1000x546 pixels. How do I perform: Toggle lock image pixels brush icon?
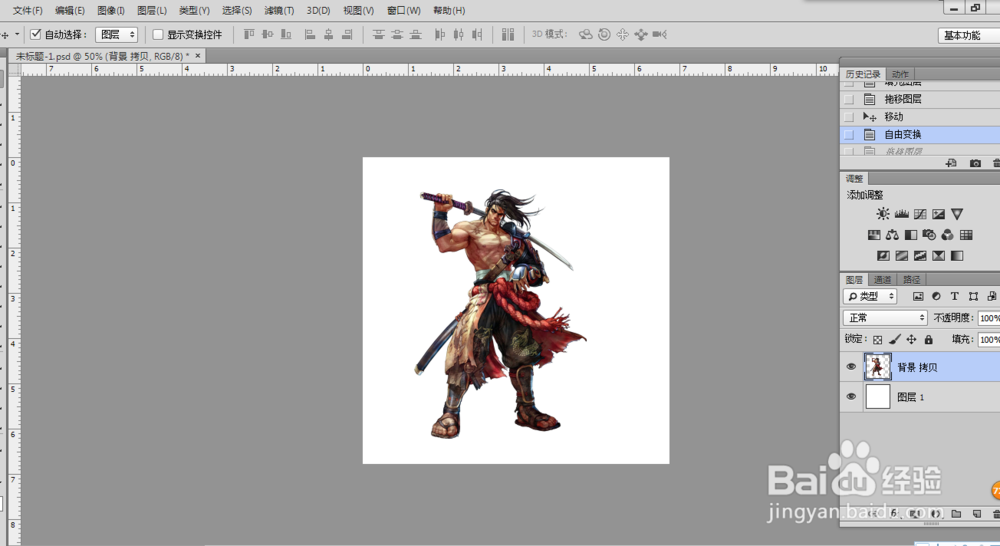click(x=895, y=339)
